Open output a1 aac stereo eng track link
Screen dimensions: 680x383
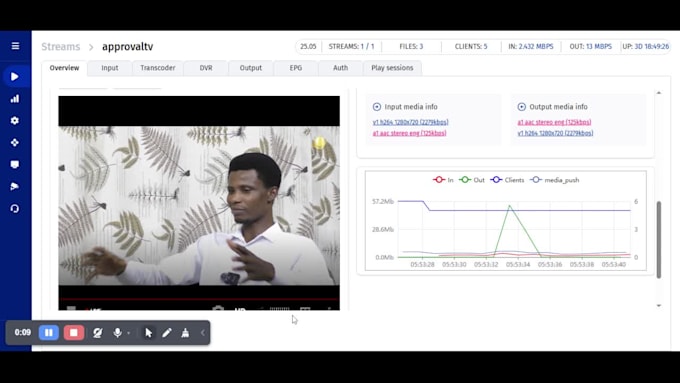pyautogui.click(x=554, y=122)
